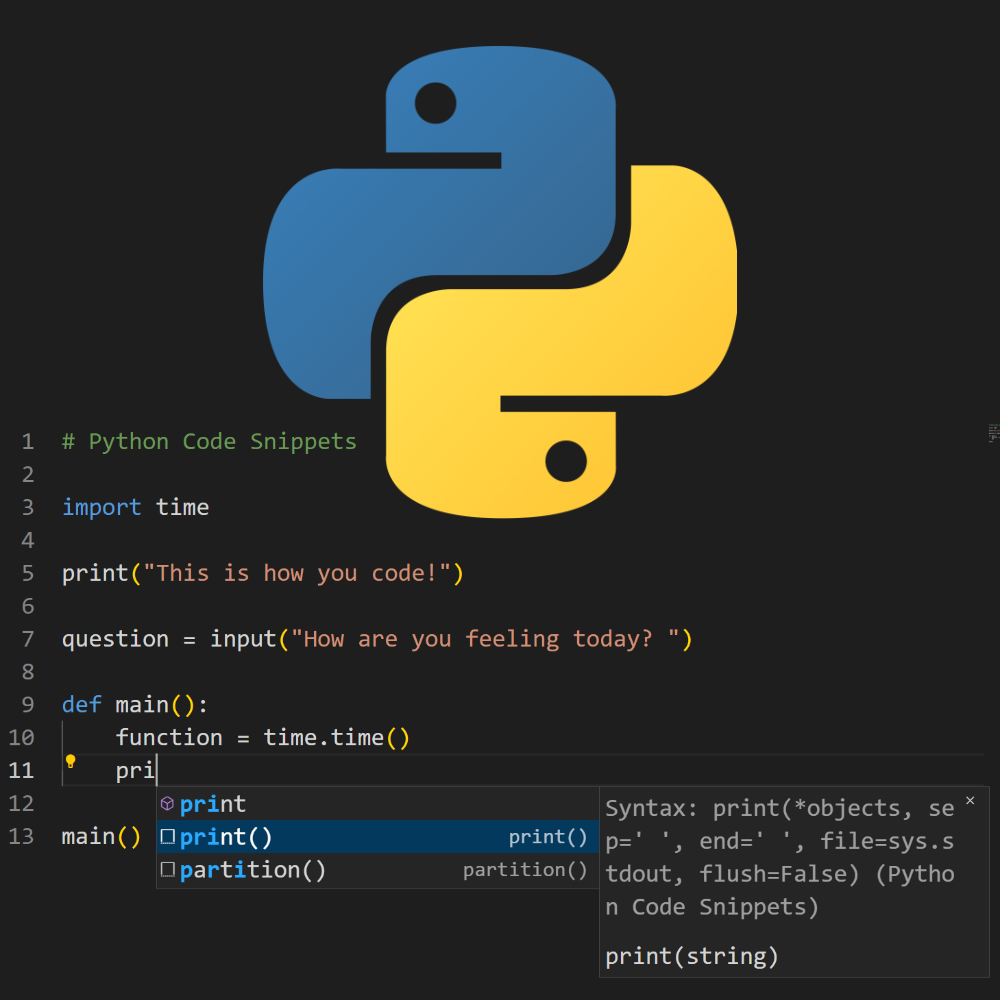Click the "How are you feeling today?" string

[485, 640]
